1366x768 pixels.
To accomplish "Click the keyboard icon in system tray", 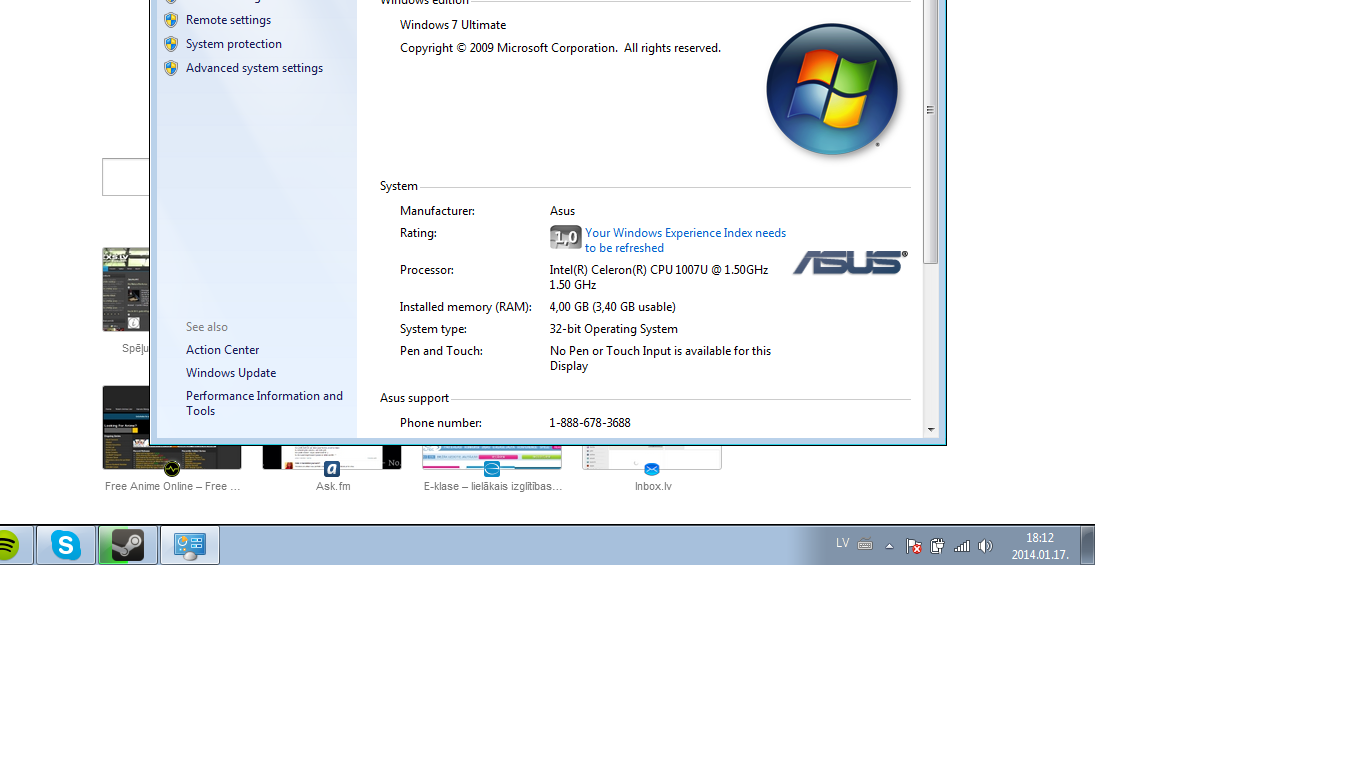I will point(865,545).
